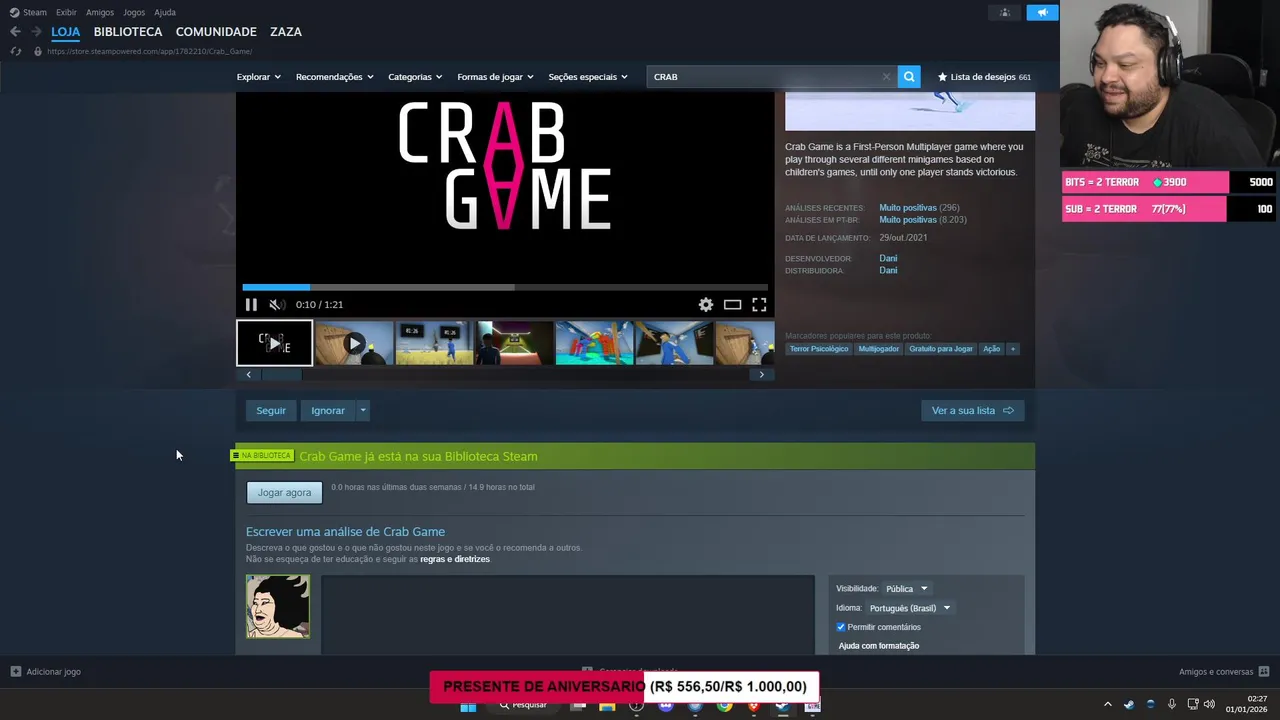
Task: Go forward with the Steam forward arrow
Action: [36, 32]
